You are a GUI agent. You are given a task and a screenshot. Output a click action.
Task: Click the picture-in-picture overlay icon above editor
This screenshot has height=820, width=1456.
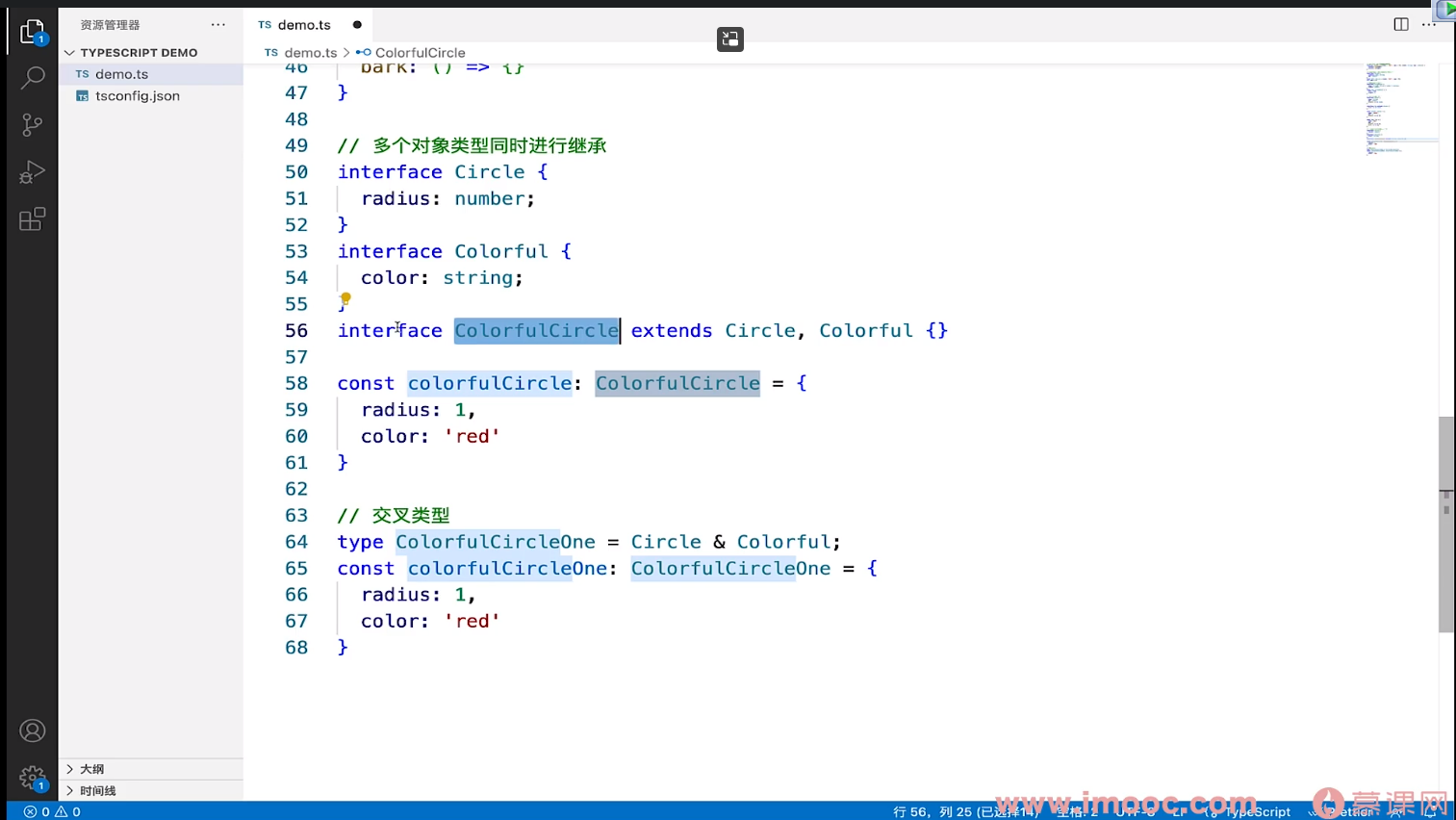[730, 38]
